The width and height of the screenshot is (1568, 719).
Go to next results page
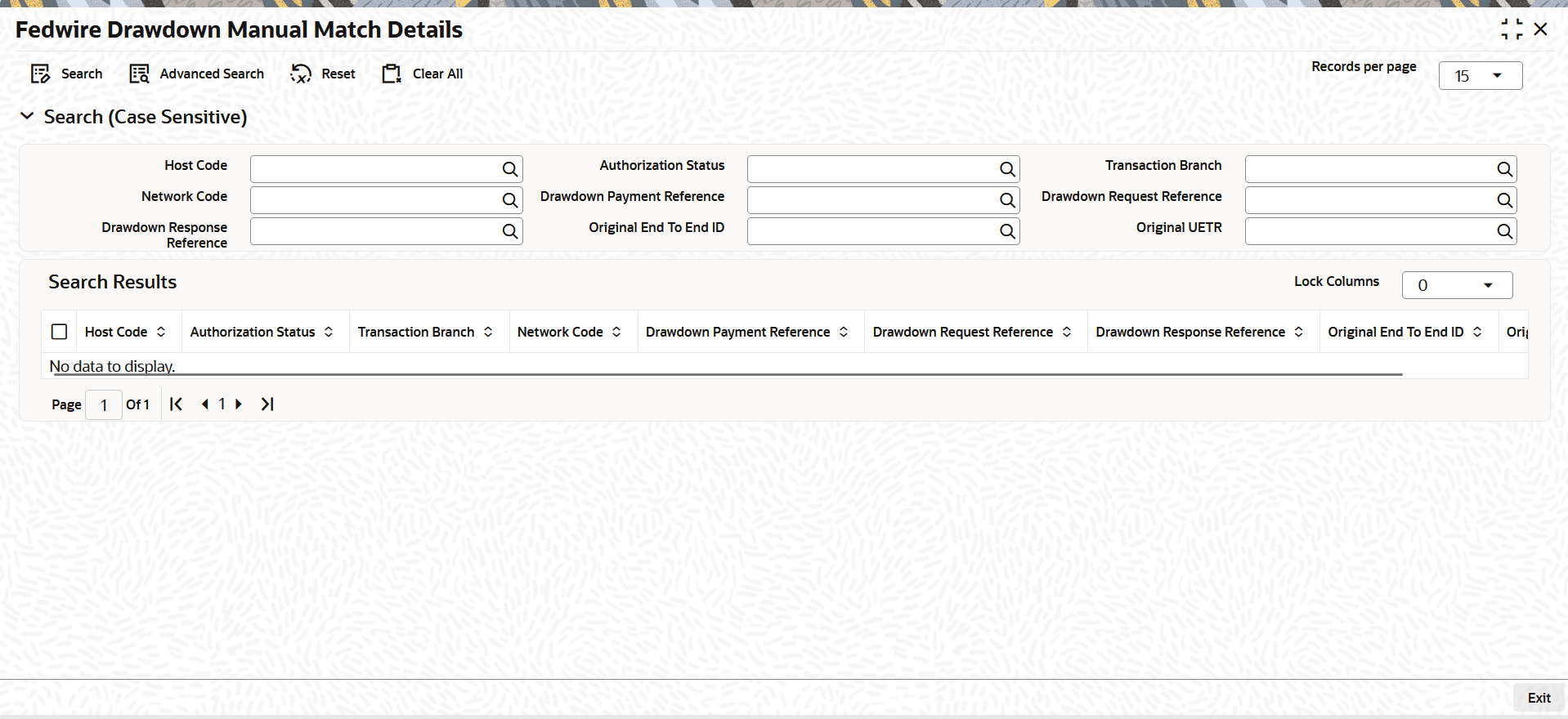[x=239, y=404]
